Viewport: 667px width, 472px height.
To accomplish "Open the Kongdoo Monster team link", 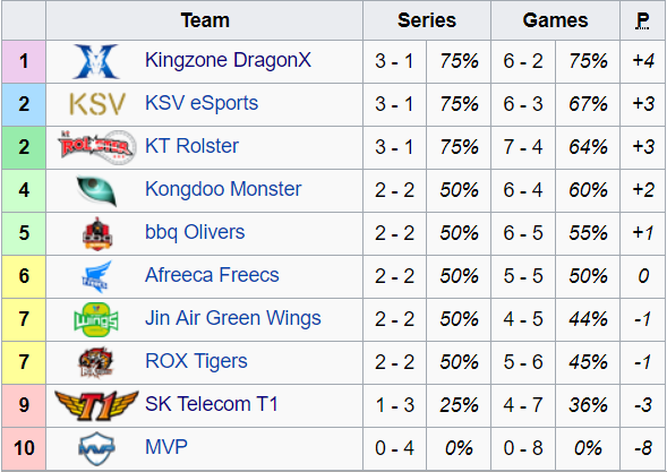I will pyautogui.click(x=223, y=189).
